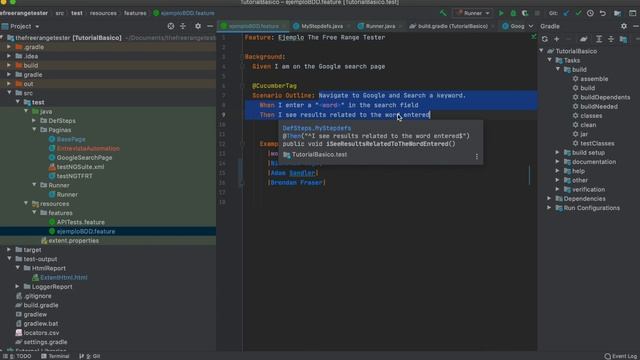
Task: Switch to Runner.java tab
Action: [x=380, y=26]
